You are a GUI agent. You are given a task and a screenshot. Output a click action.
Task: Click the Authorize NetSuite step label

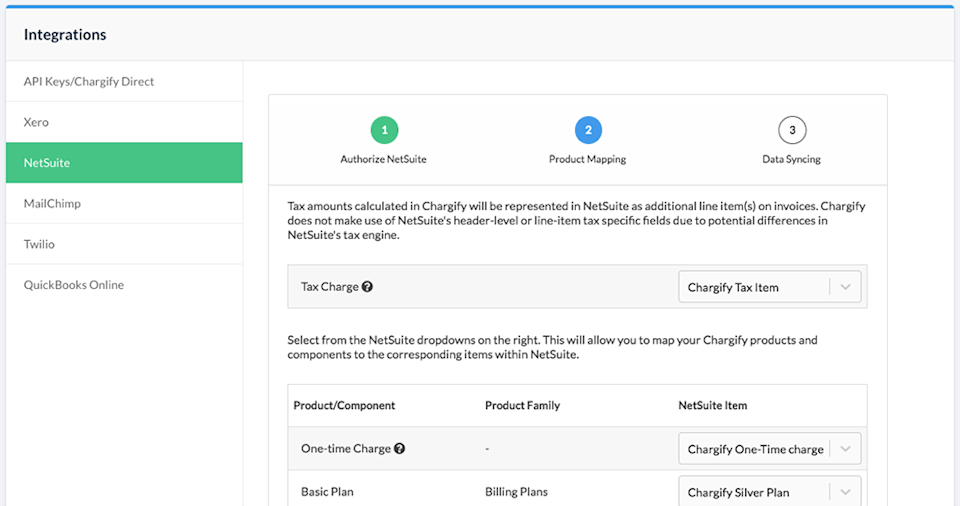[383, 159]
